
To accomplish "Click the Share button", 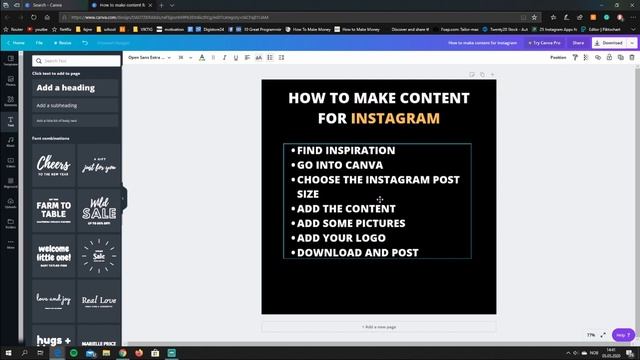I will point(578,43).
